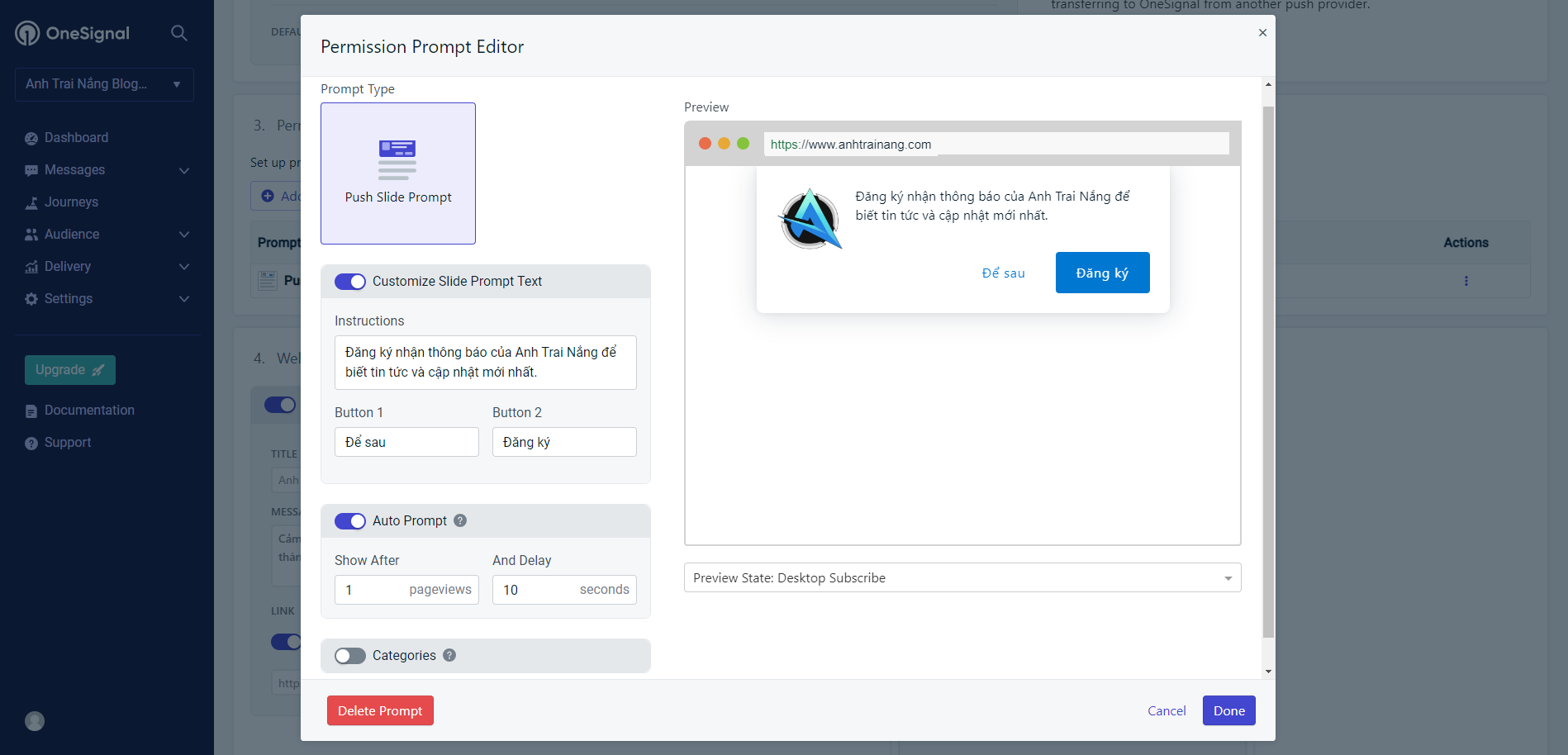Open the app selector Anh Trai Nắng Blog
The image size is (1568, 755).
104,84
